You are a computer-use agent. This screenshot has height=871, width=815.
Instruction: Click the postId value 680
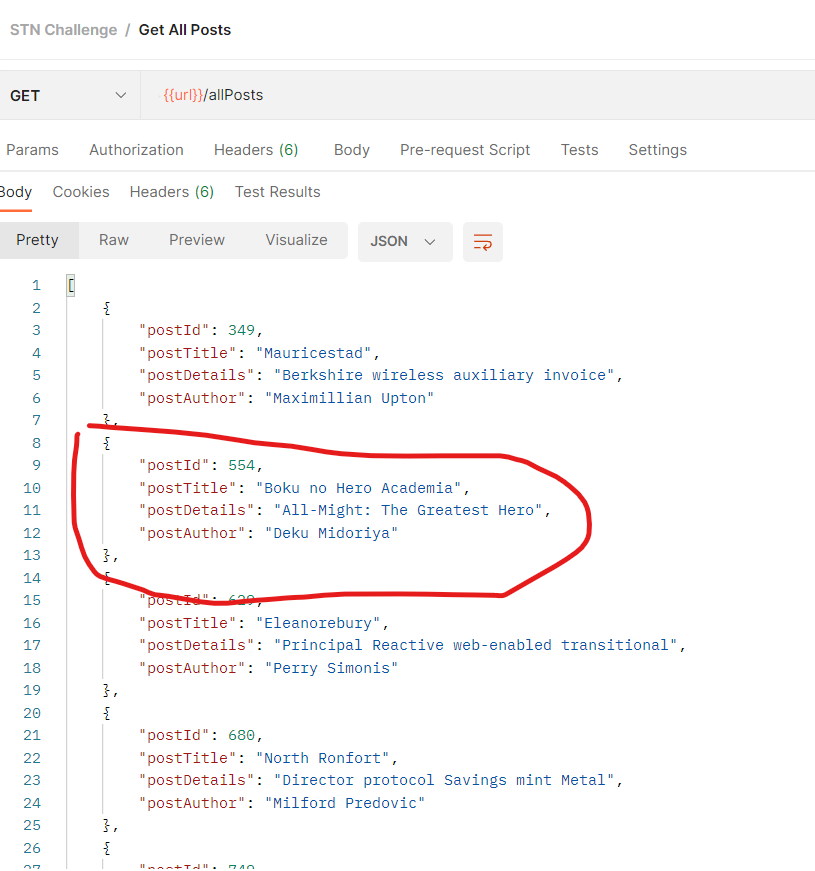pyautogui.click(x=241, y=735)
